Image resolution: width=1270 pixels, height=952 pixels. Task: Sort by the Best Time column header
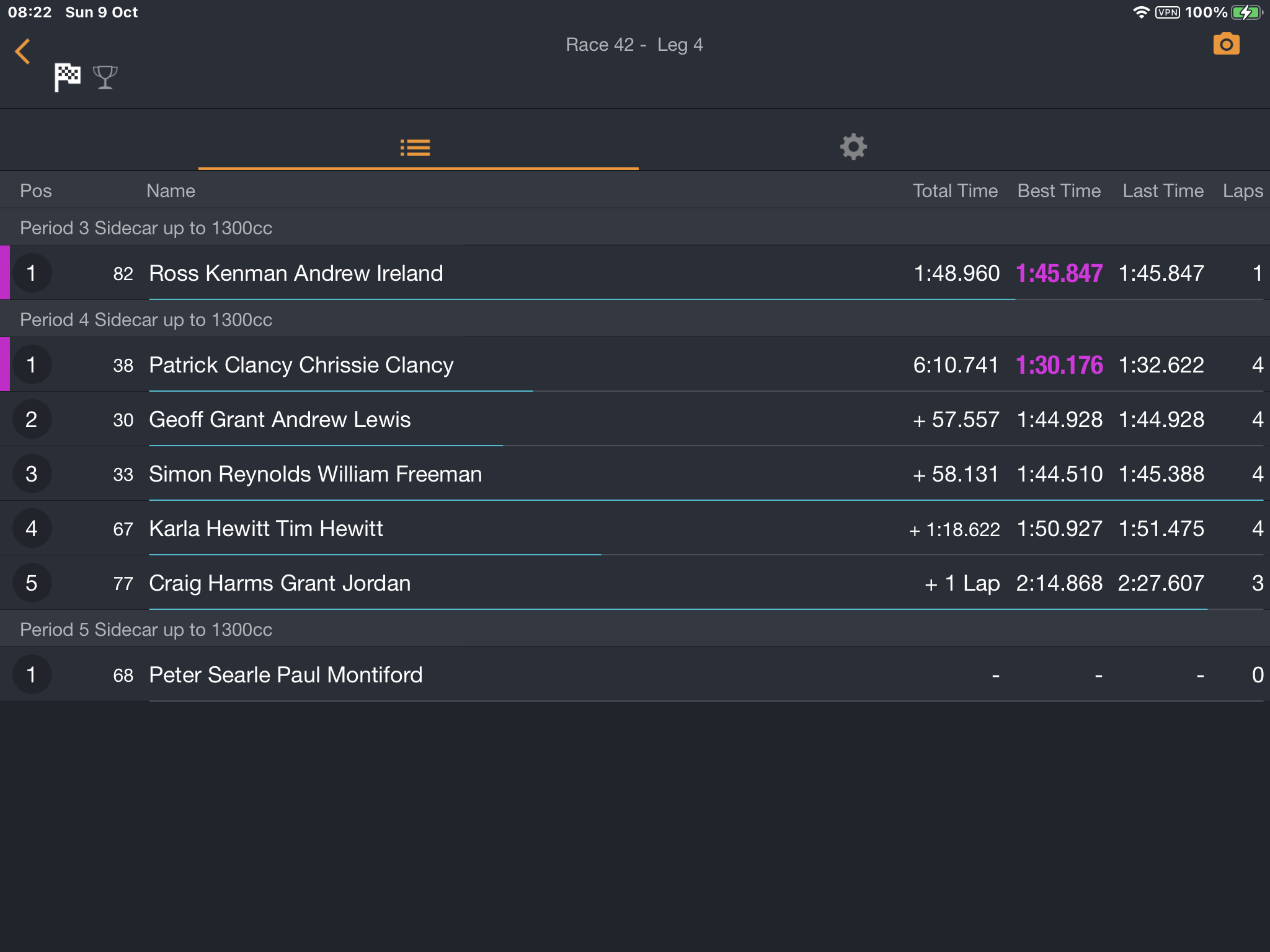[x=1059, y=190]
